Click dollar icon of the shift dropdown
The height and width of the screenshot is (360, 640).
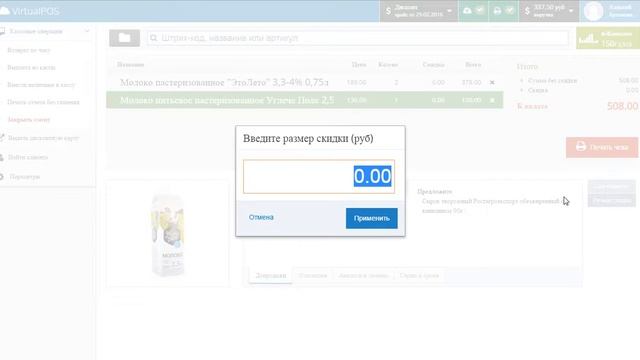(x=388, y=11)
